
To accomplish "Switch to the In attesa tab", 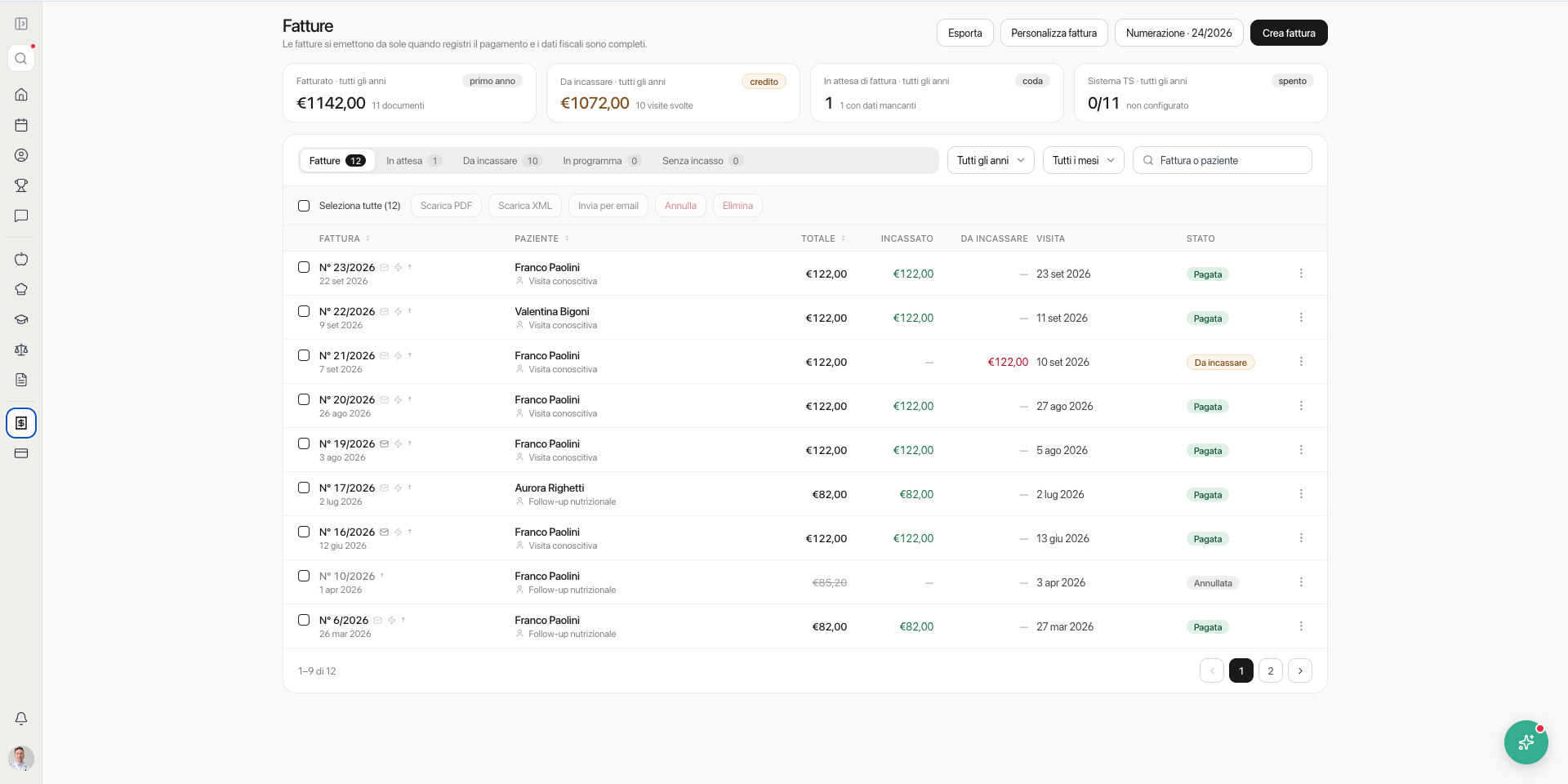I will pos(413,161).
